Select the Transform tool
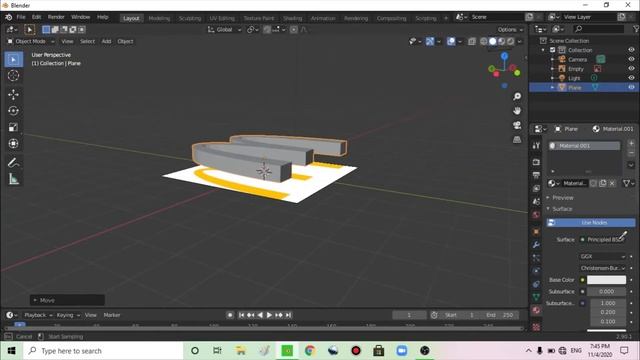640x360 pixels. coord(13,143)
